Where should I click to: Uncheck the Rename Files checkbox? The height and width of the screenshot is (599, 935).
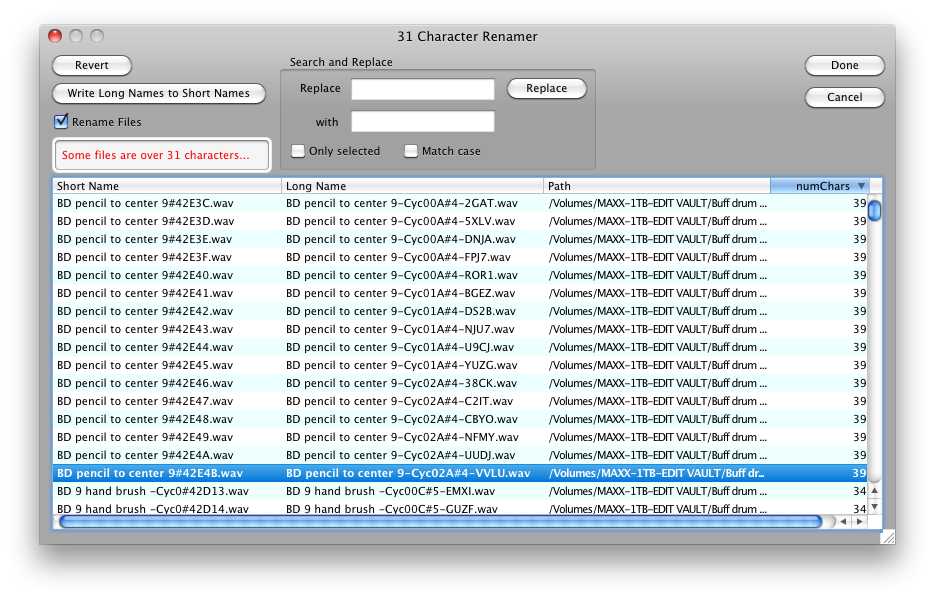pyautogui.click(x=61, y=122)
